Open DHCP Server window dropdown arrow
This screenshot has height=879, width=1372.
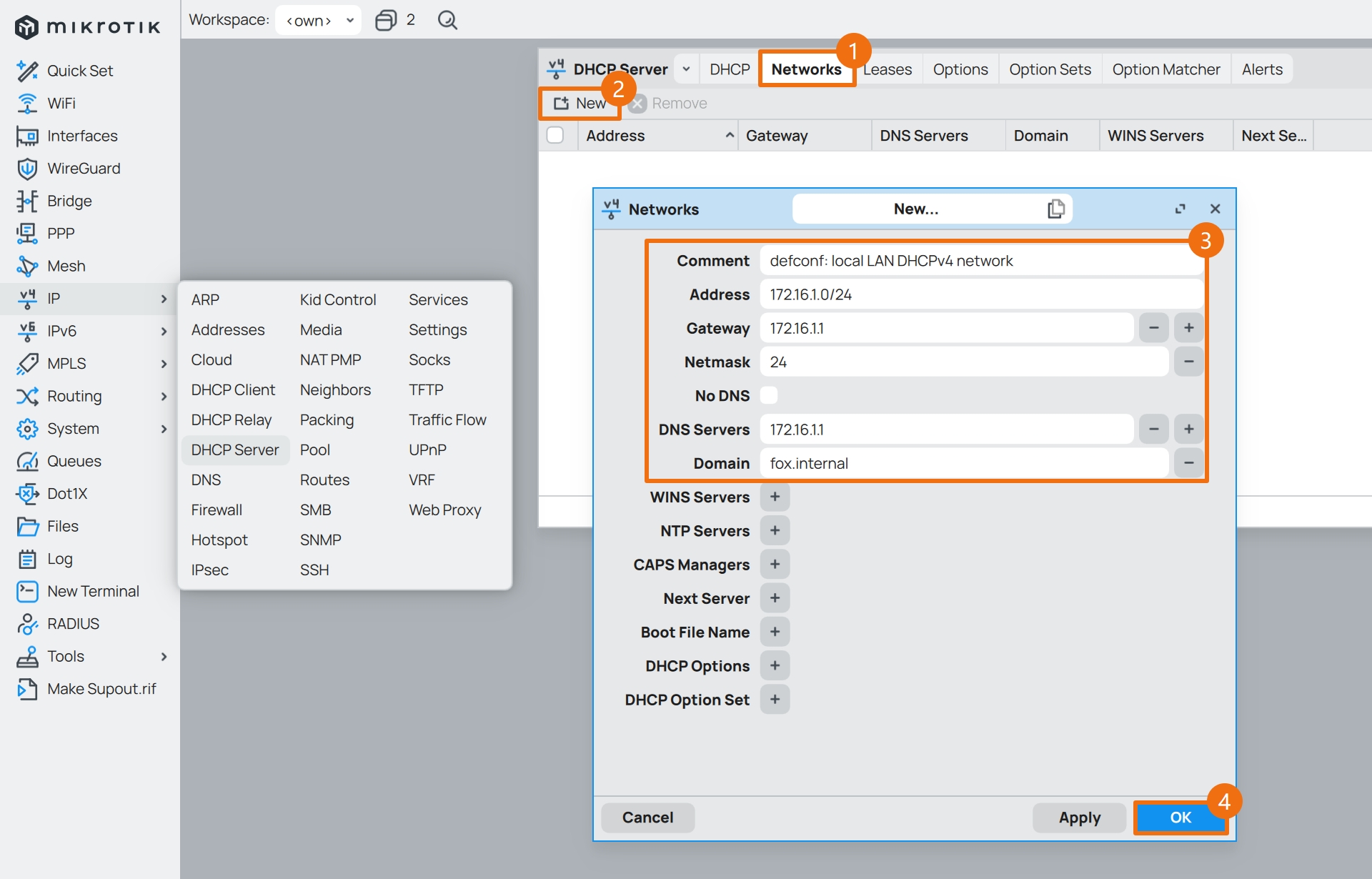coord(686,69)
